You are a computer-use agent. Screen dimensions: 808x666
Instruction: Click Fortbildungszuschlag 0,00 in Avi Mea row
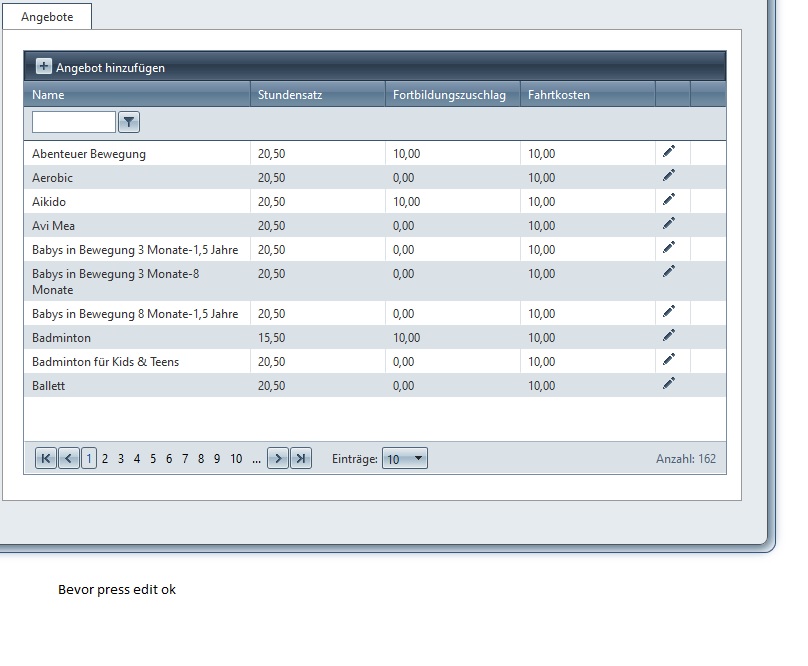(x=403, y=225)
